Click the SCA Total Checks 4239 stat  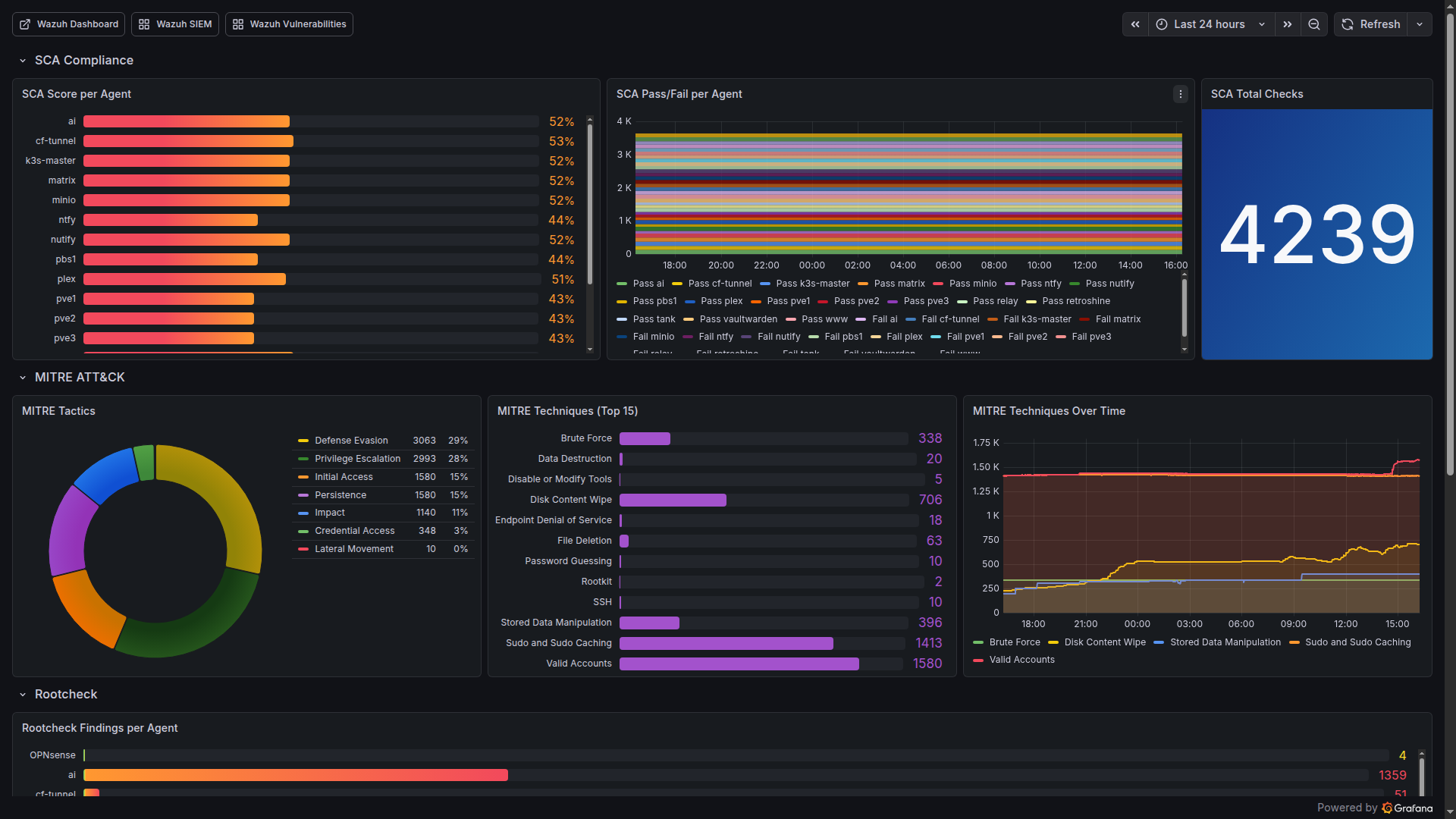(1316, 234)
